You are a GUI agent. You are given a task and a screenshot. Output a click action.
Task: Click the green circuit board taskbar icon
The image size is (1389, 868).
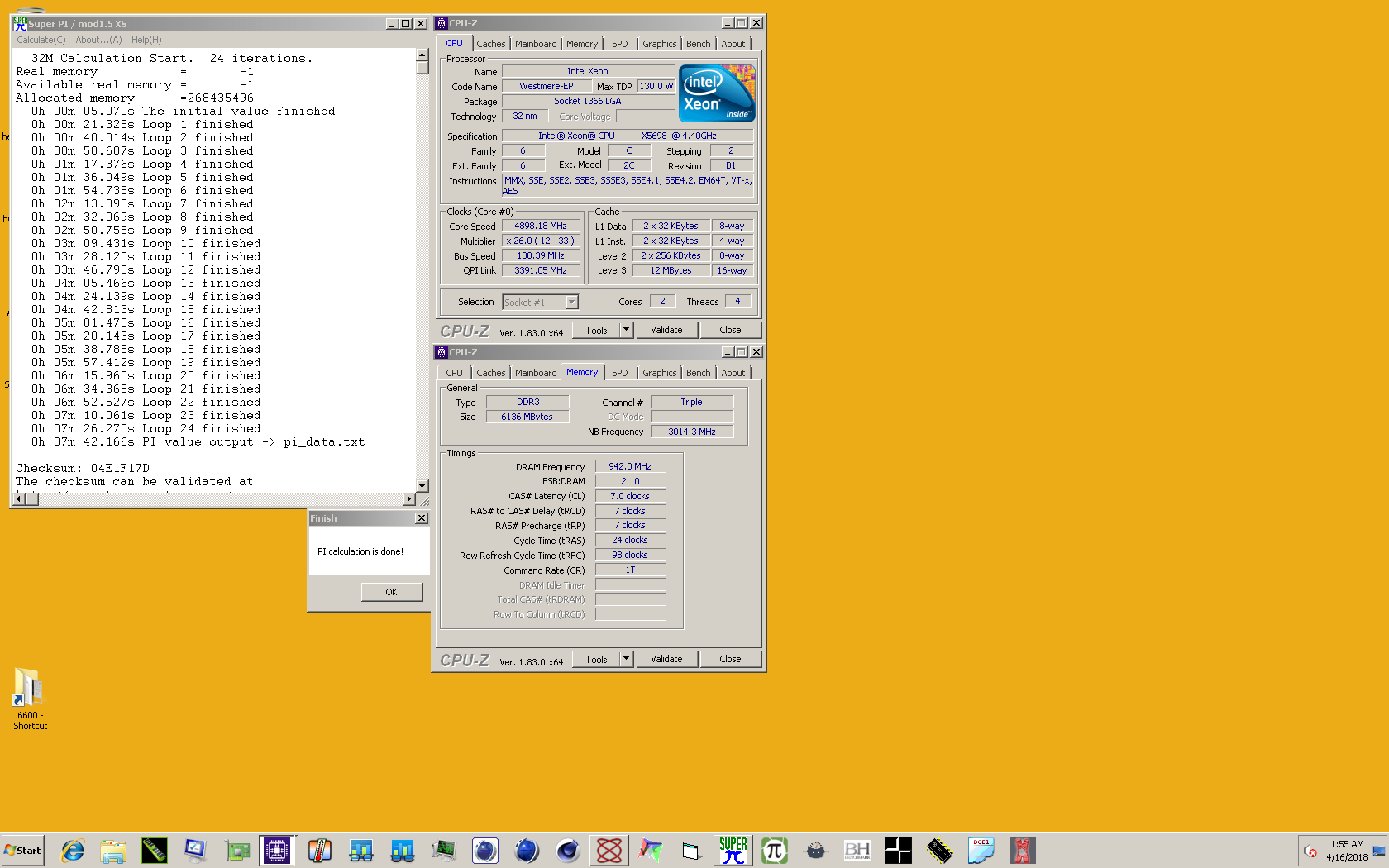click(444, 851)
